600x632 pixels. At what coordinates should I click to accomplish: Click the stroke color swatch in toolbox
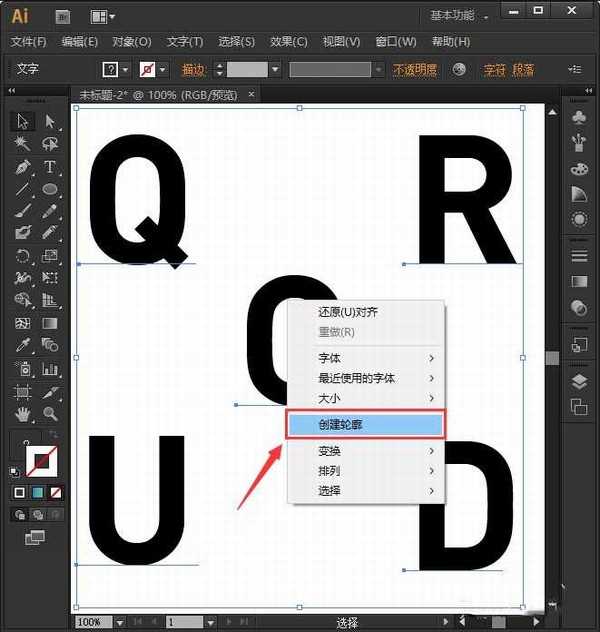coord(42,461)
